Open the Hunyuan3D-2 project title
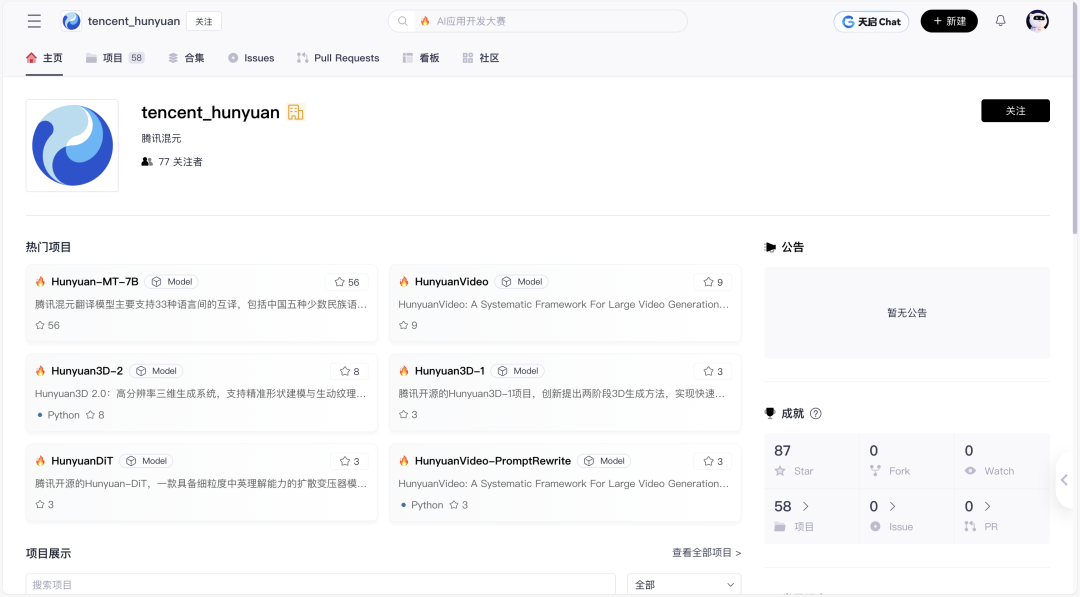Screen dimensions: 1080x597 (87, 370)
